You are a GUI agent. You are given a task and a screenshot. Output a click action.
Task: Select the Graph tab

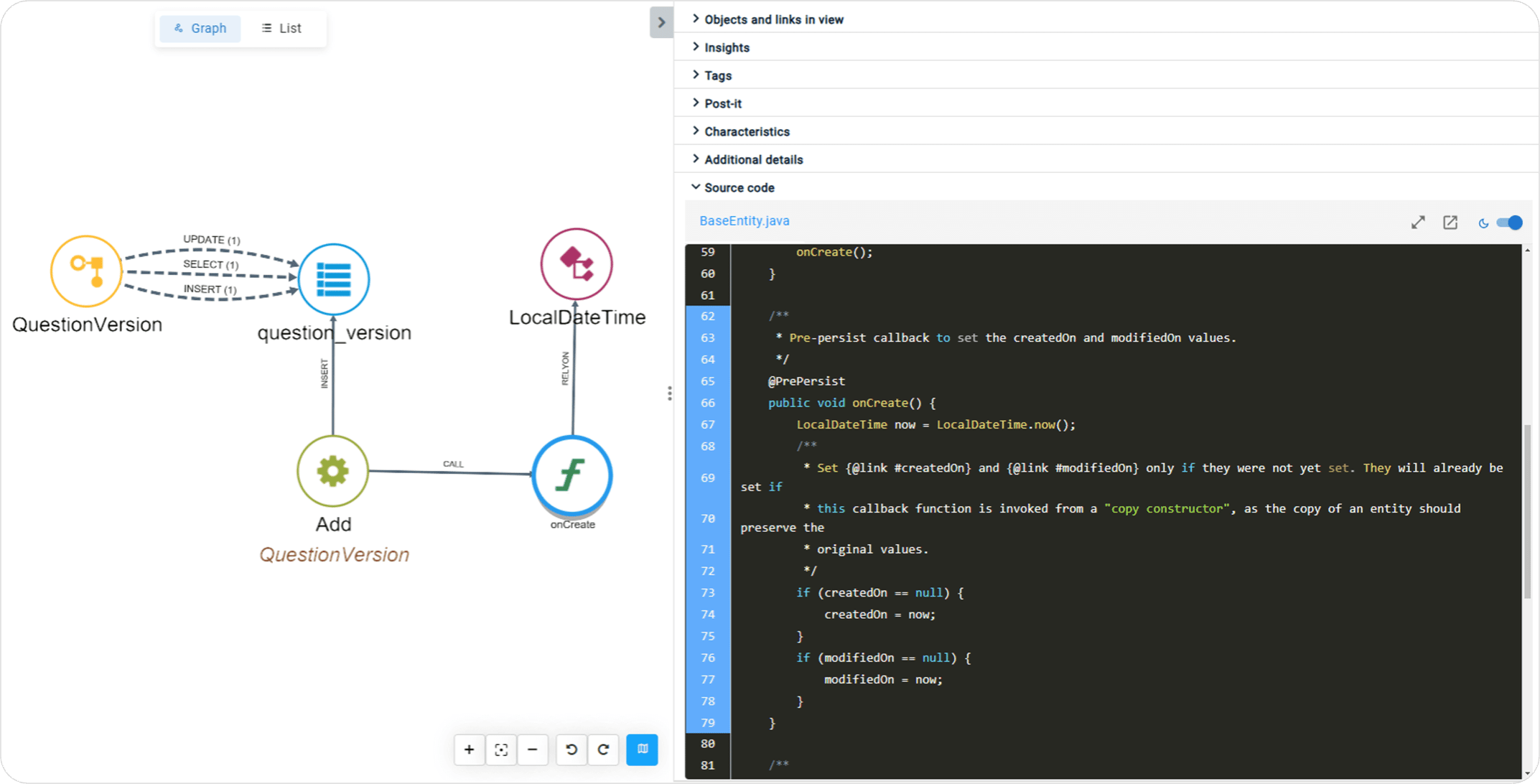(200, 28)
